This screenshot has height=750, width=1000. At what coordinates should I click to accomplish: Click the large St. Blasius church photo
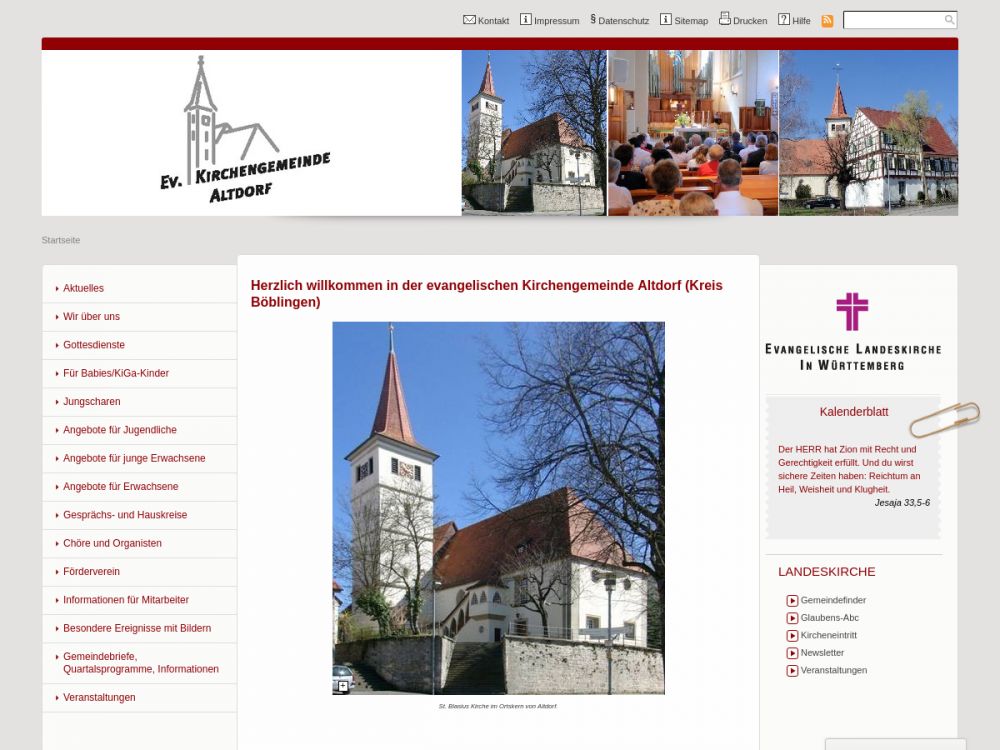pyautogui.click(x=498, y=508)
